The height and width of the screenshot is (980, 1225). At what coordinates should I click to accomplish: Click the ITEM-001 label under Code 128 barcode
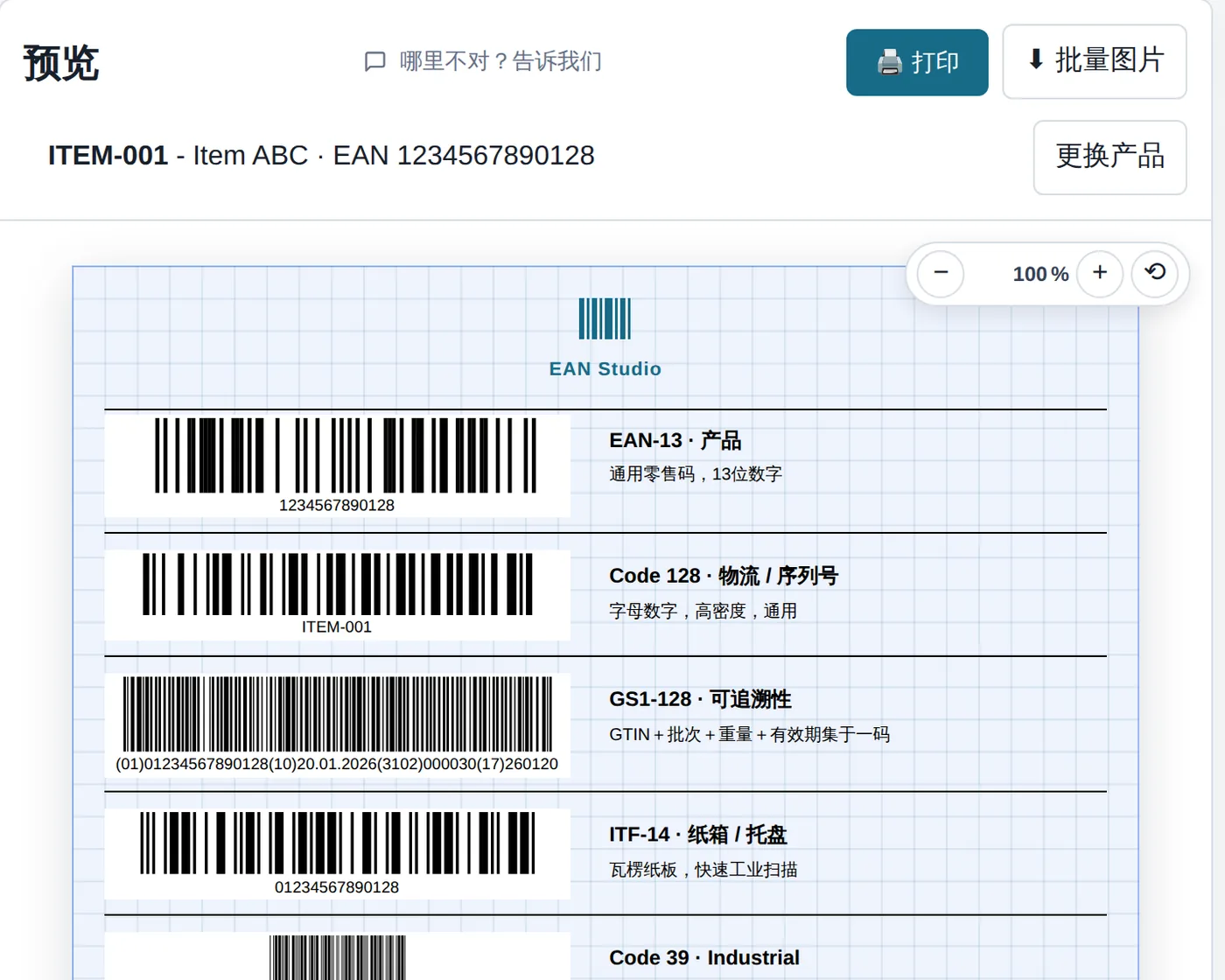click(337, 627)
